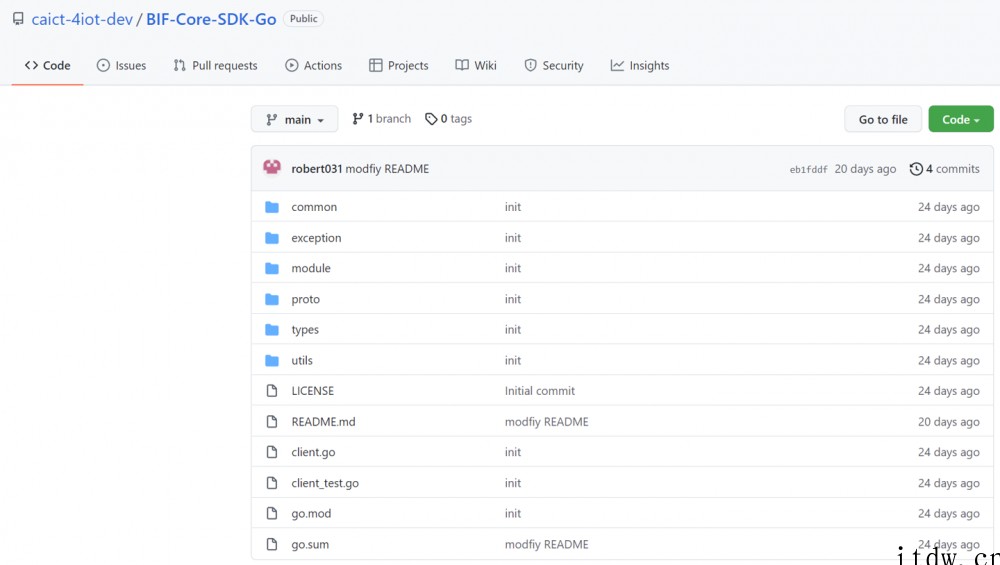Click the init commit message on client.go row

(513, 452)
